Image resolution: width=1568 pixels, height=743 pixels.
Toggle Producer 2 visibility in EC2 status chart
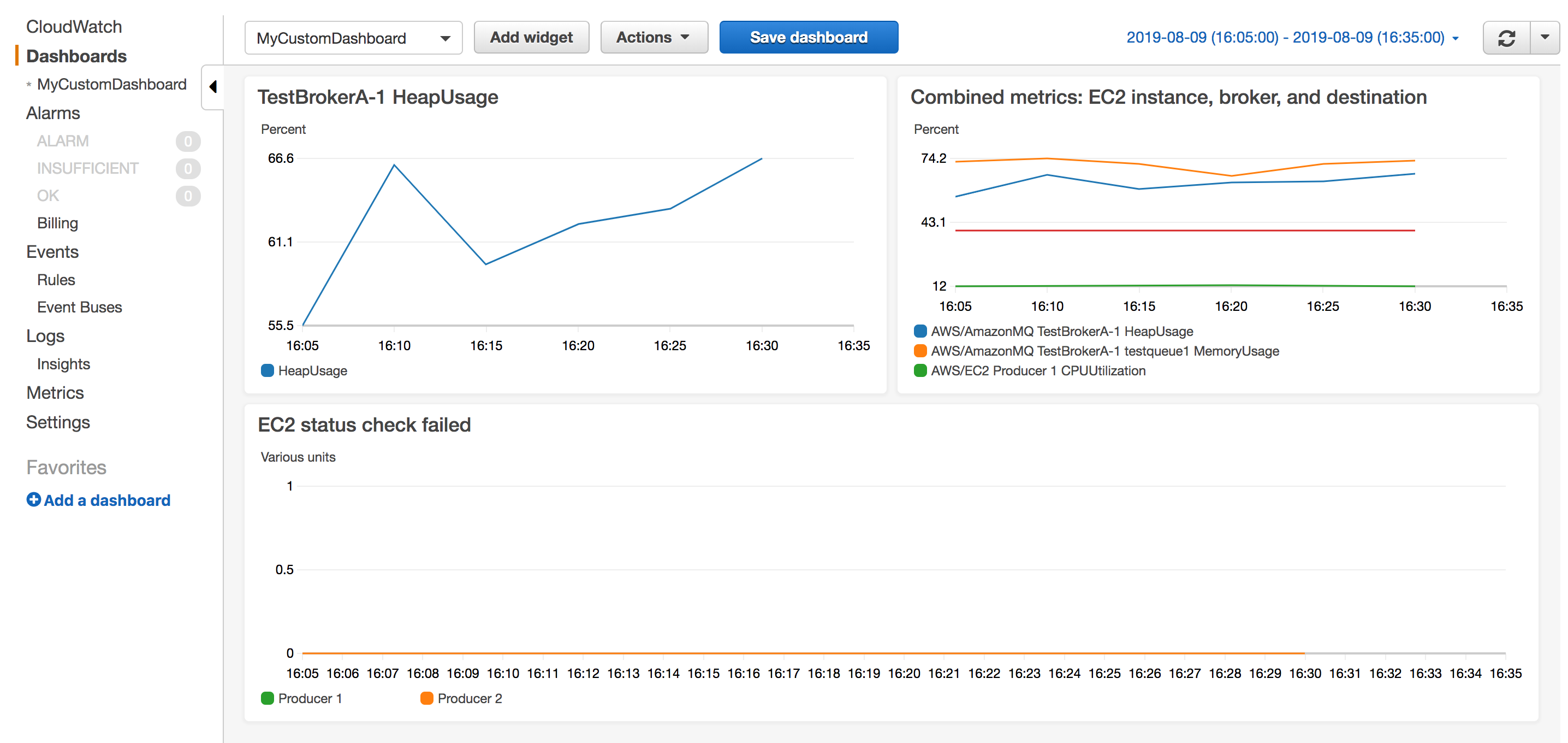[x=428, y=699]
